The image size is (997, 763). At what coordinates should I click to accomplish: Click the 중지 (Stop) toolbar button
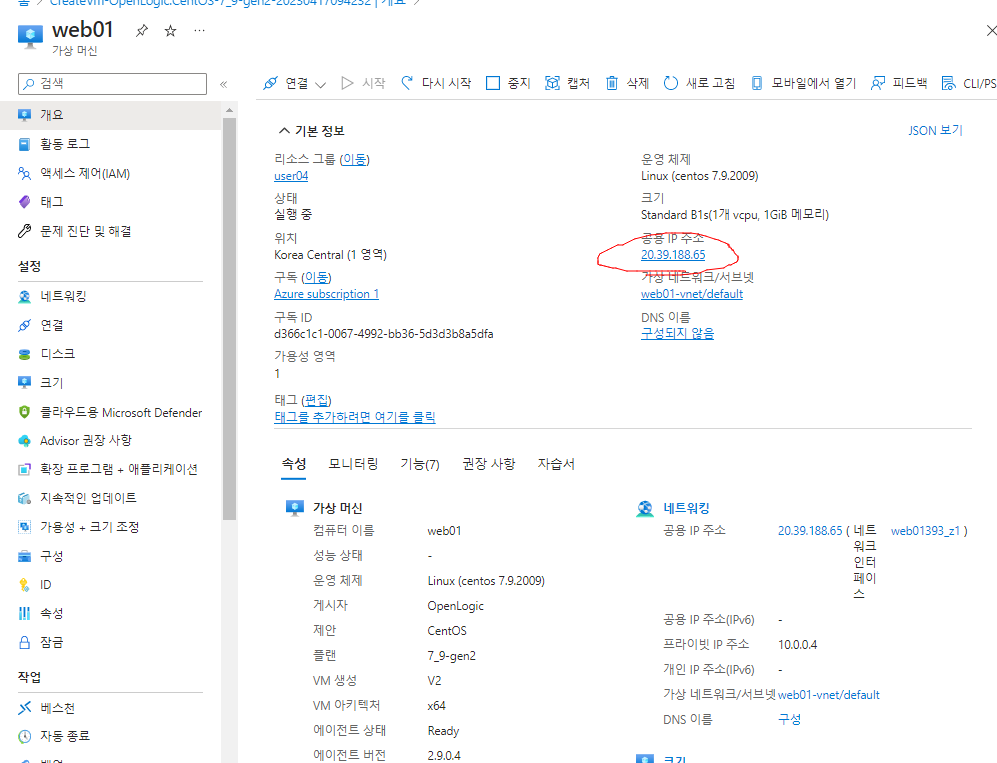(508, 83)
